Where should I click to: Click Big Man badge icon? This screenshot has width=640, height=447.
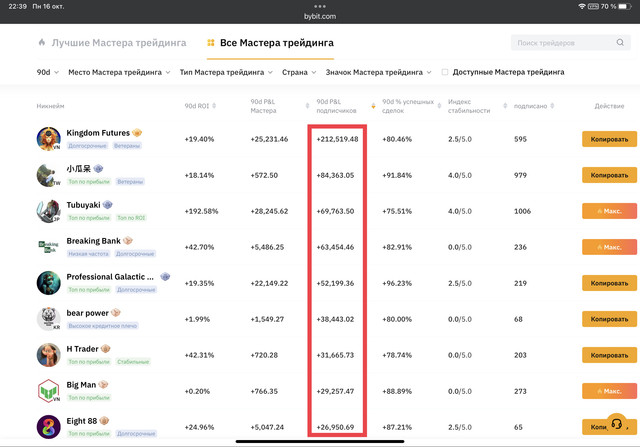click(103, 385)
